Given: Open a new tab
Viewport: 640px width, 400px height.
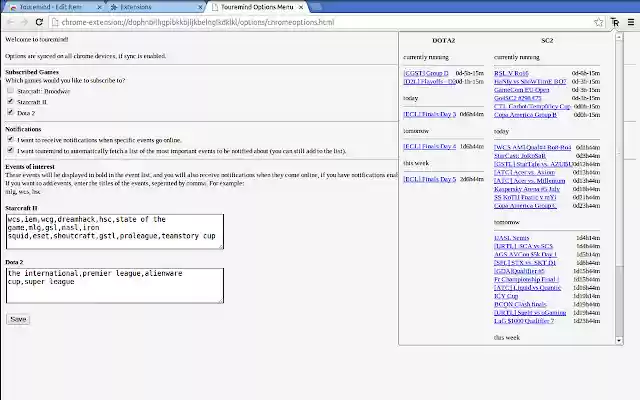Looking at the screenshot, I should click(x=316, y=7).
